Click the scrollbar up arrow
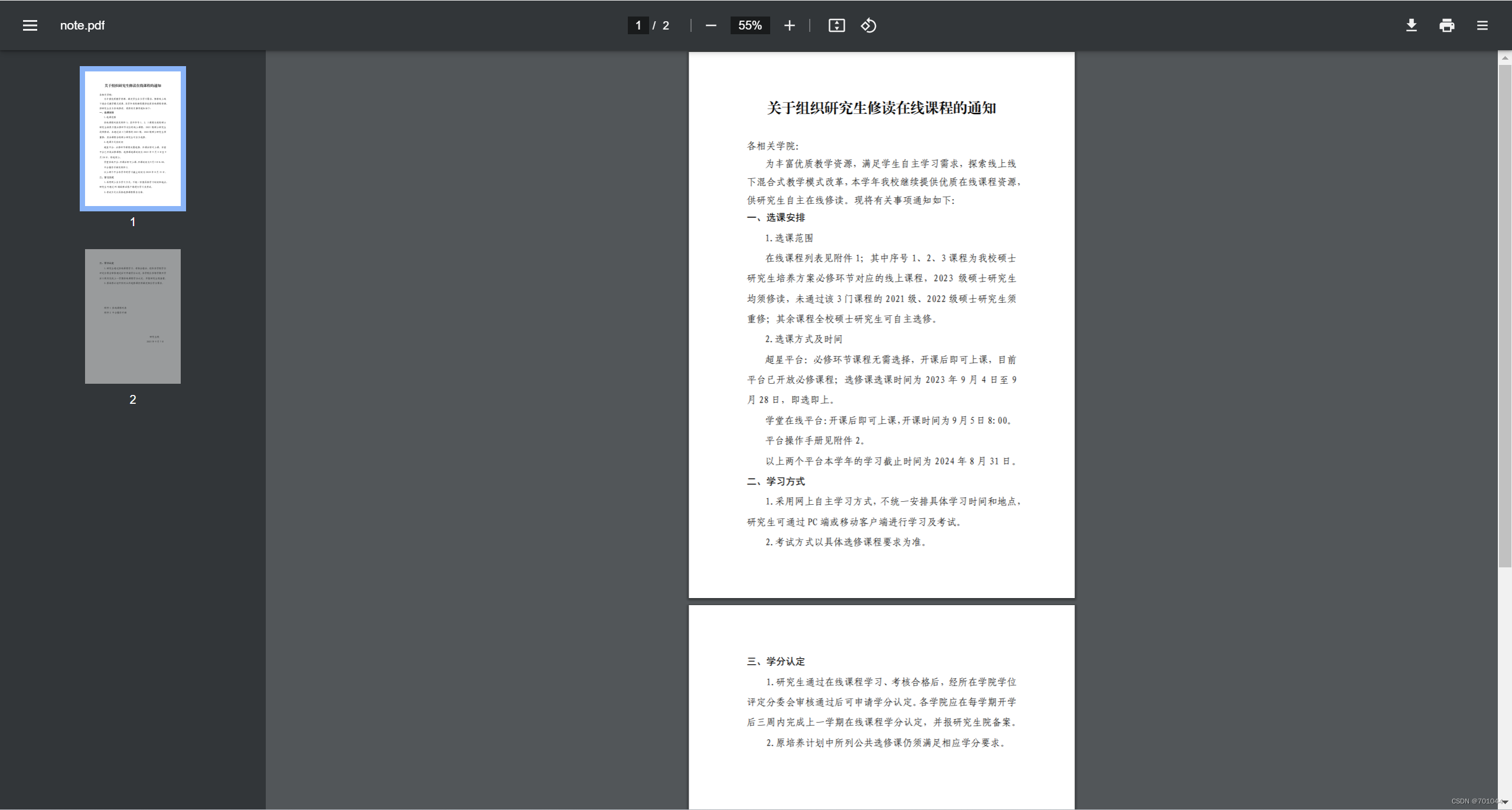Viewport: 1512px width, 810px height. coord(1505,58)
